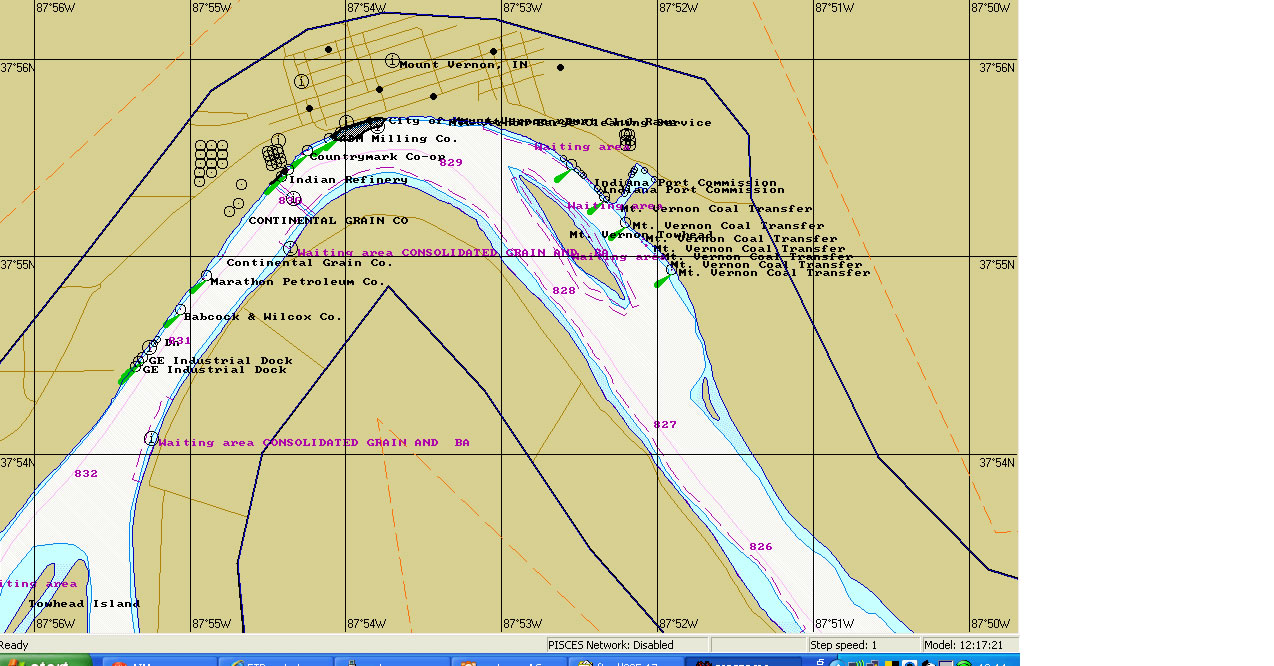Click mixed-case Continental Grain Co. label
The image size is (1274, 666).
tap(309, 263)
